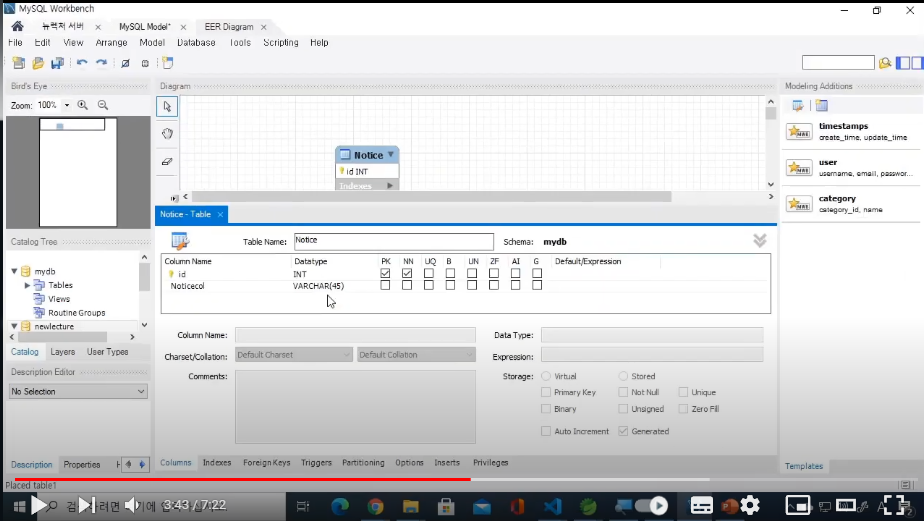924x521 pixels.
Task: Select the hand pan tool
Action: (167, 134)
